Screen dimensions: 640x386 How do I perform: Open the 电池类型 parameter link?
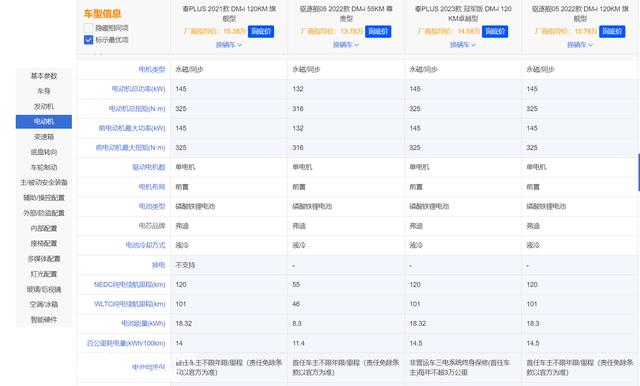[x=152, y=206]
